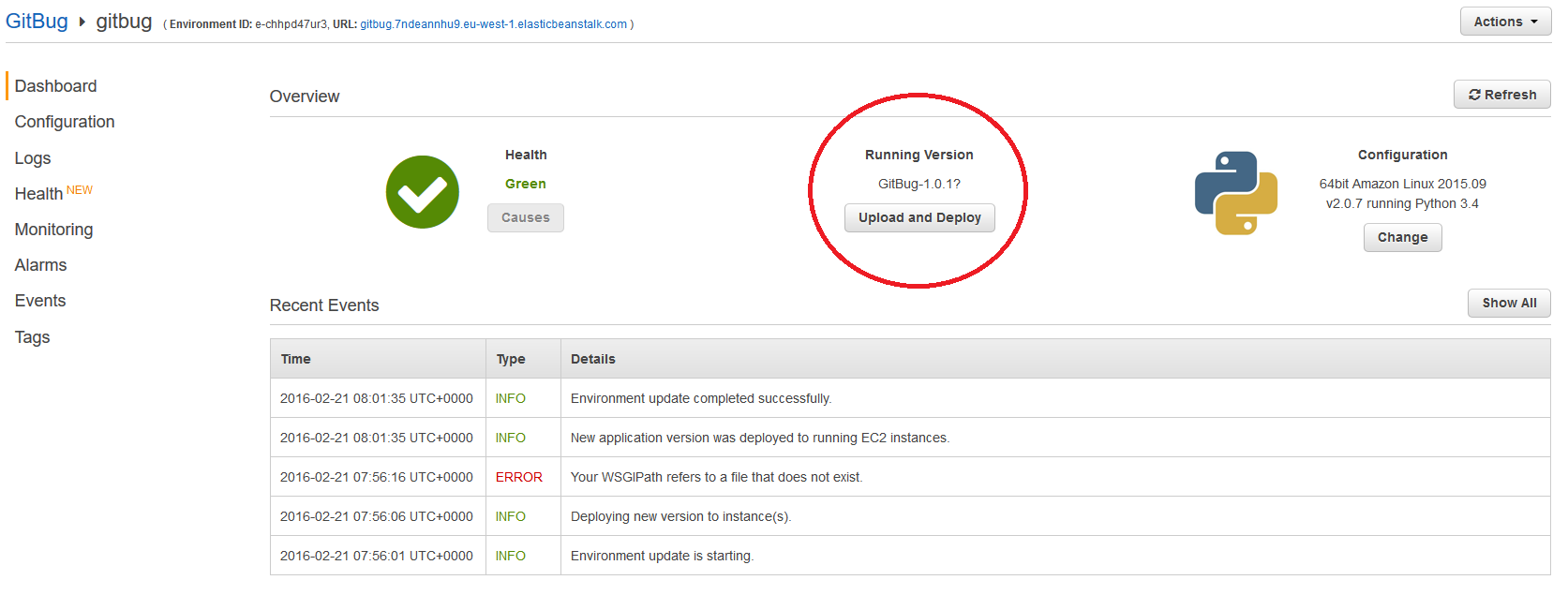The image size is (1568, 595).
Task: Click 'Your WSGIPath refers to a file' message
Action: pyautogui.click(x=716, y=477)
